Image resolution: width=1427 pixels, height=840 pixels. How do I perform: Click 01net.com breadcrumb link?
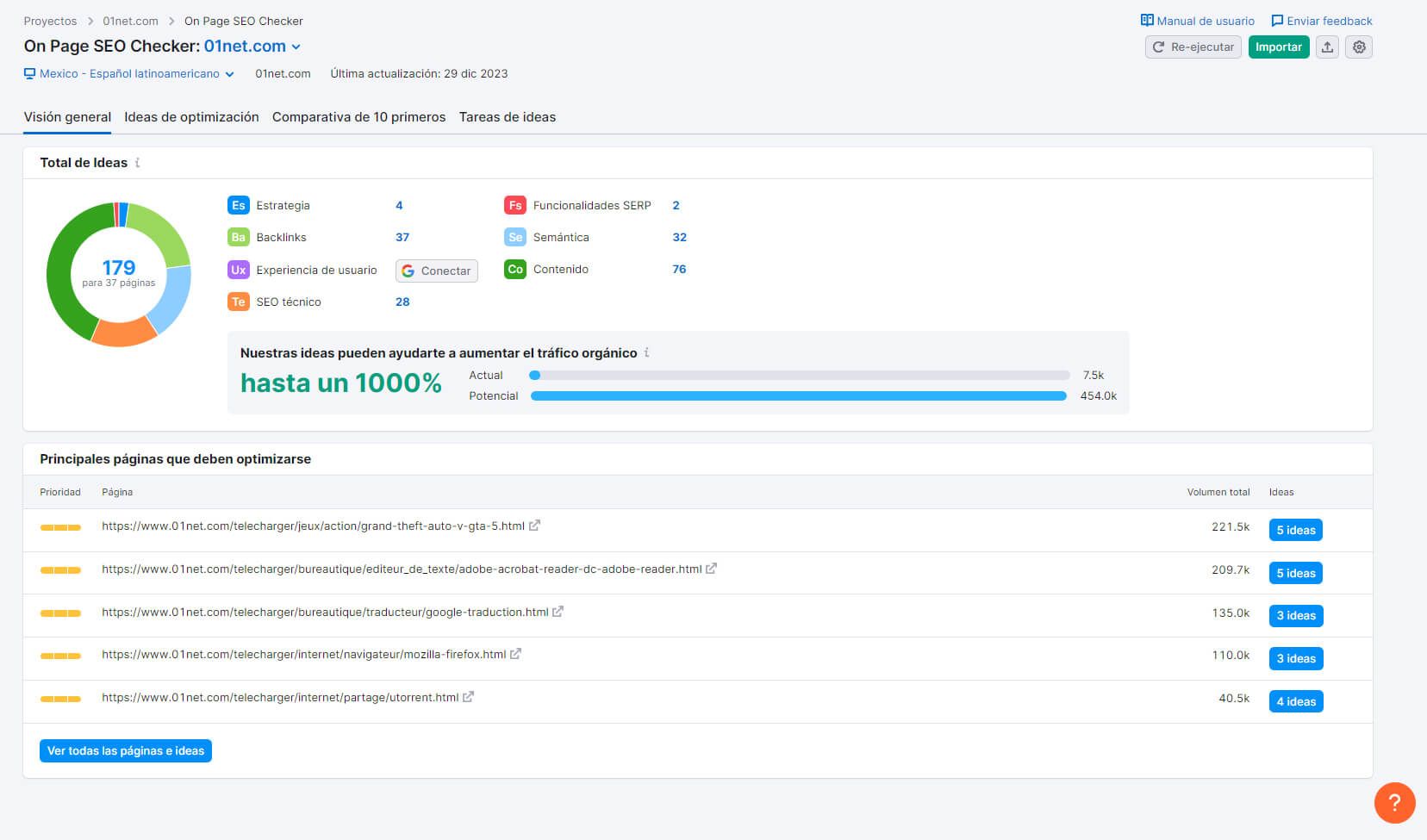point(130,21)
